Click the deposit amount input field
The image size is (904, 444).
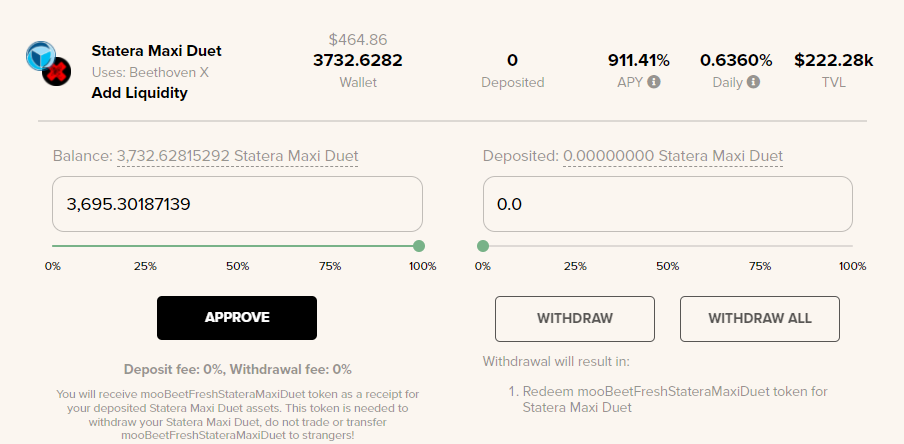237,204
